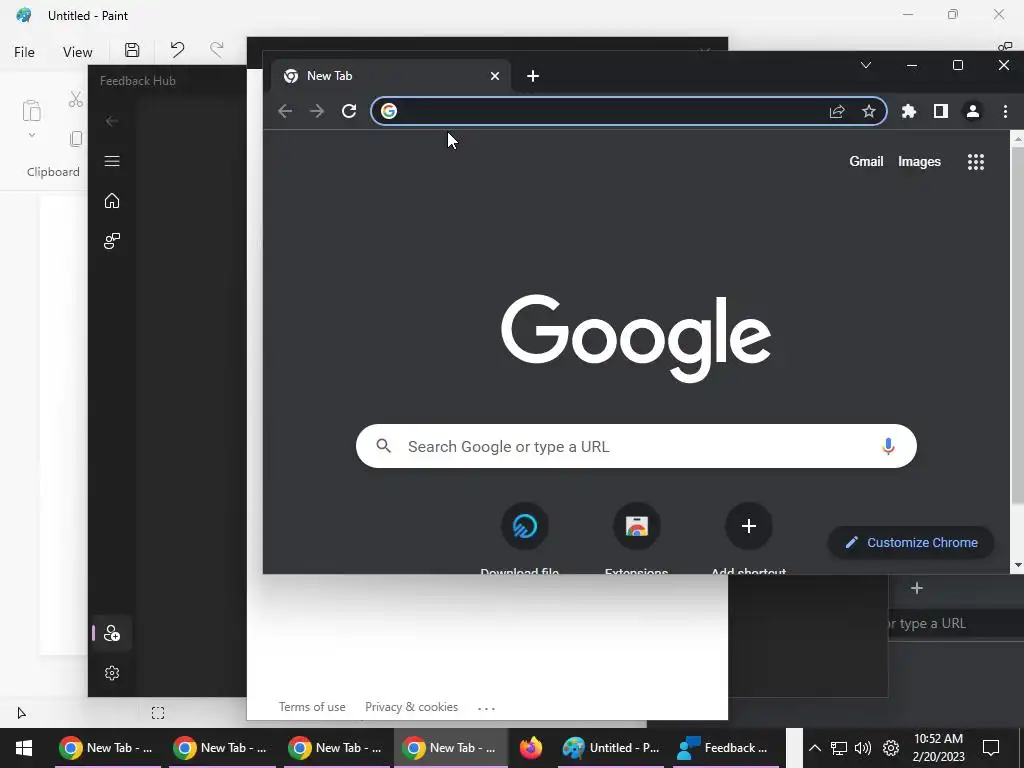Open Google apps grid icon

[976, 162]
